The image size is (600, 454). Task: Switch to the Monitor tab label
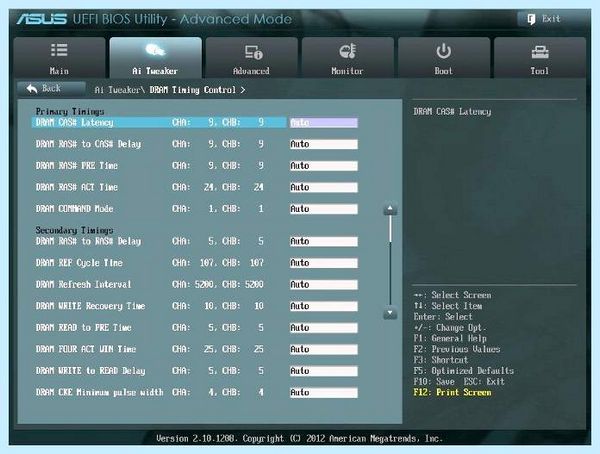click(x=347, y=71)
